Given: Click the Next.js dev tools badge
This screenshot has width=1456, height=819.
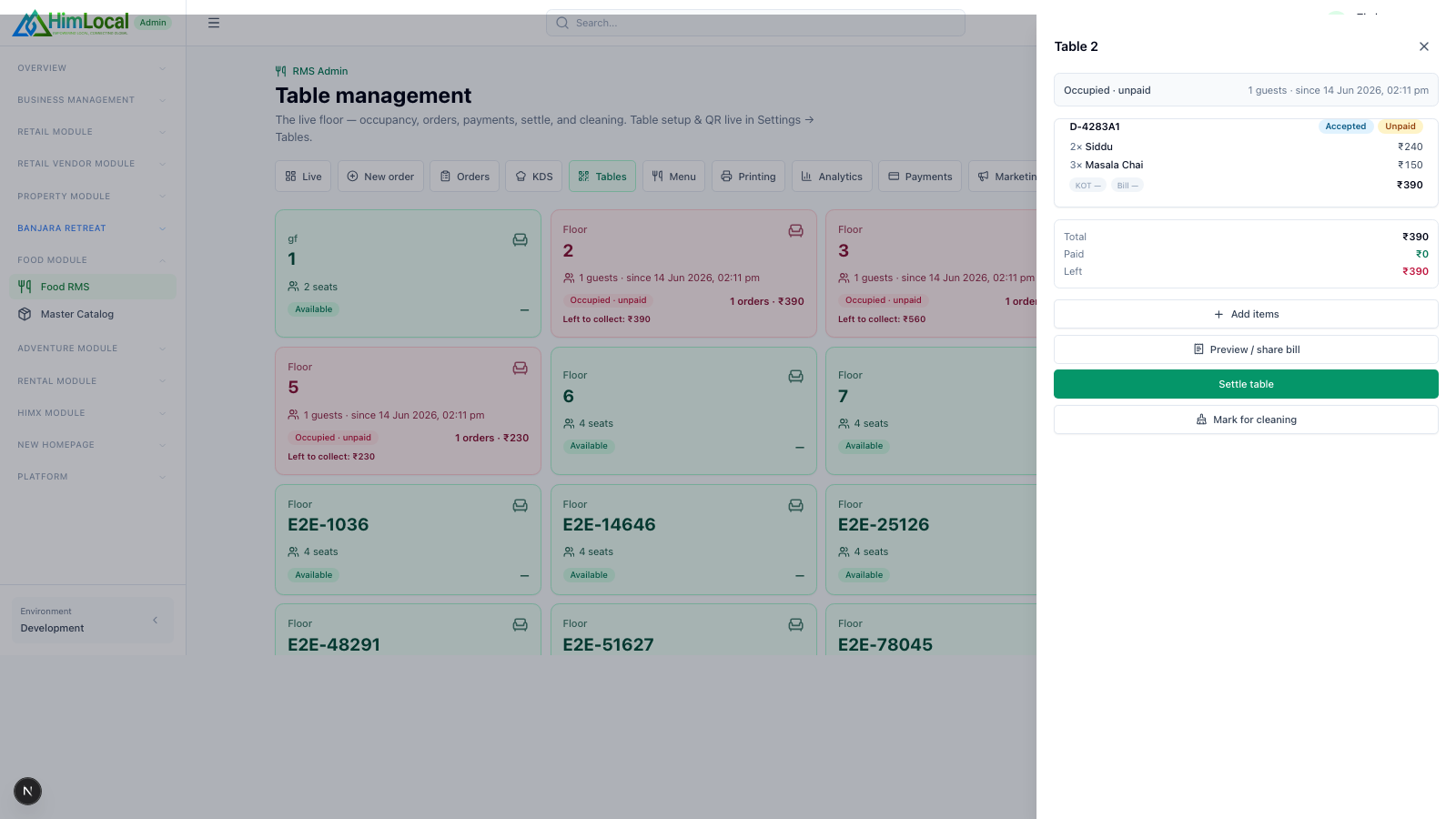Looking at the screenshot, I should pos(27,791).
